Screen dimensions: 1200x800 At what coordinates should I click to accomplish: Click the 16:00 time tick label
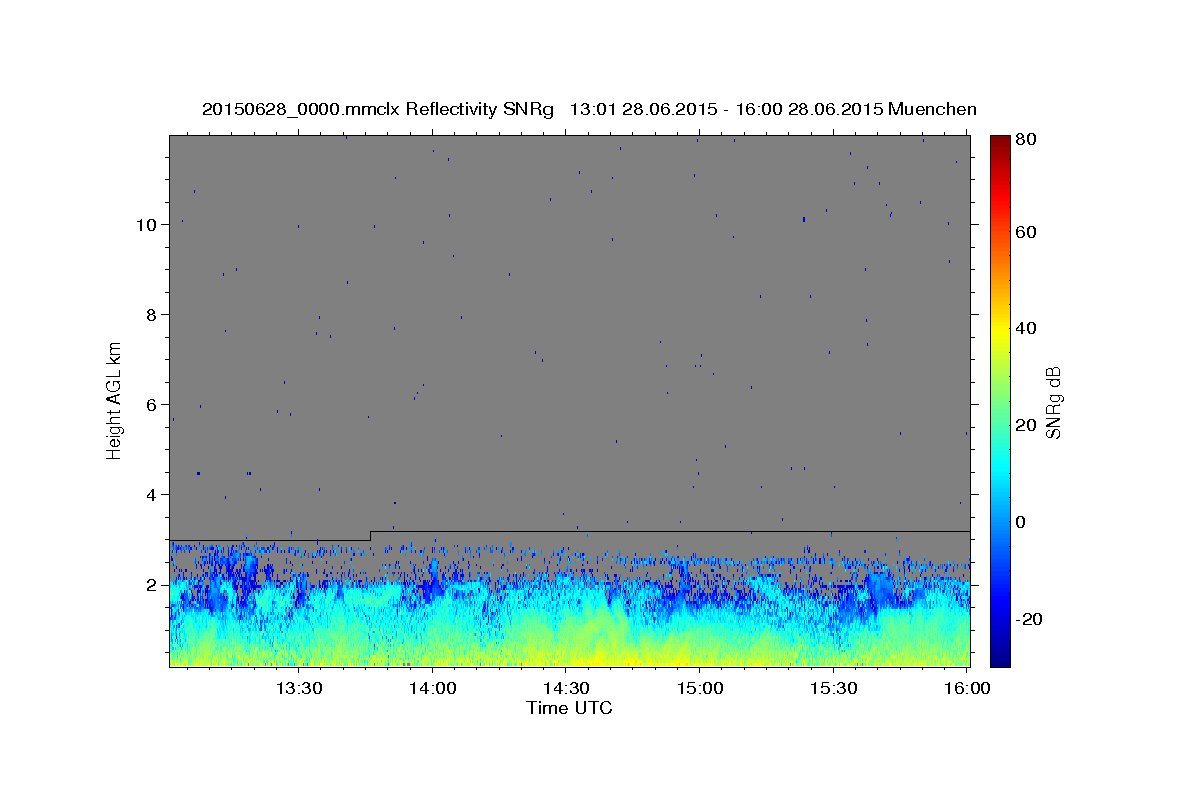[x=968, y=688]
